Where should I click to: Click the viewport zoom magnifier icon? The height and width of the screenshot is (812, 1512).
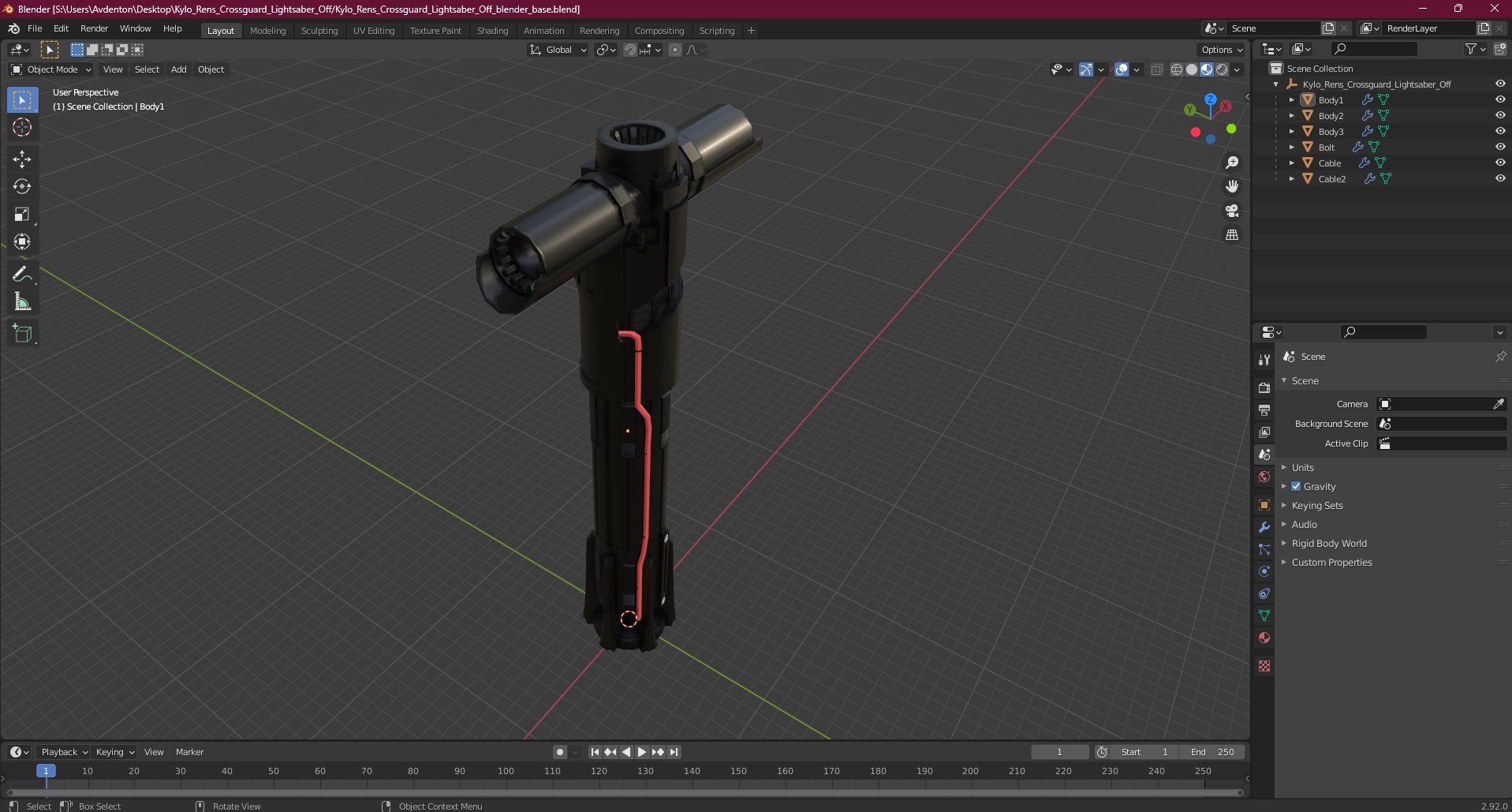pyautogui.click(x=1231, y=163)
